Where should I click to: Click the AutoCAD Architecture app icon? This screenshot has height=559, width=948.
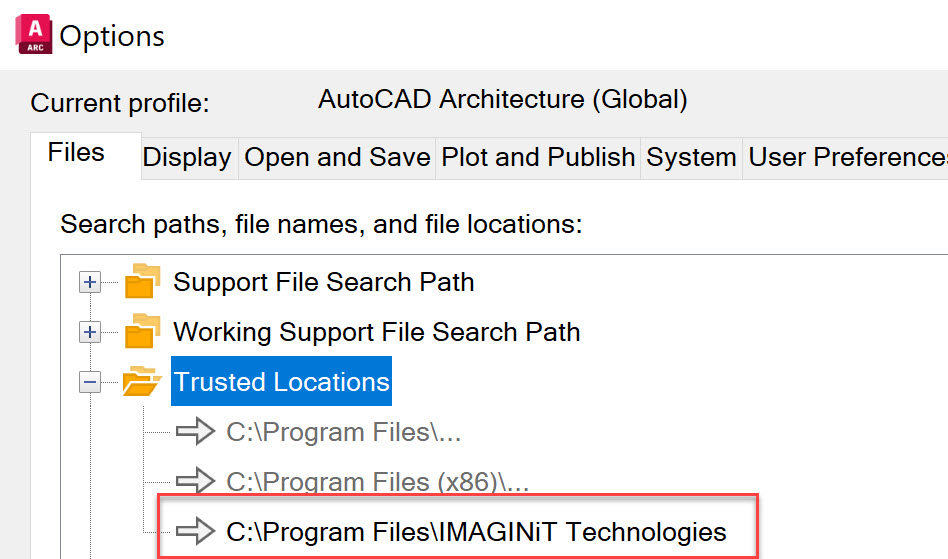35,33
